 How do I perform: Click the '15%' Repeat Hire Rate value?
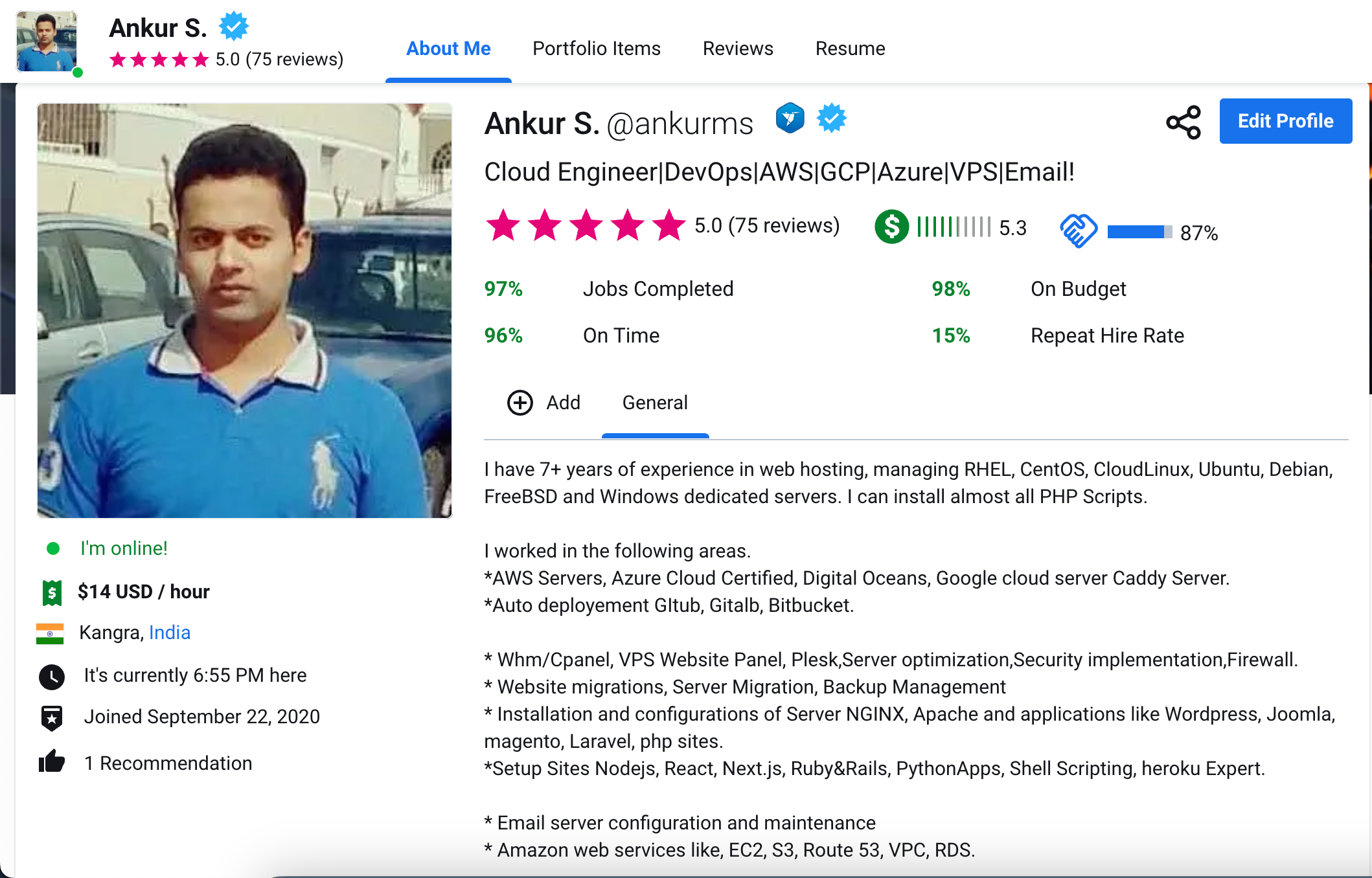[x=951, y=335]
